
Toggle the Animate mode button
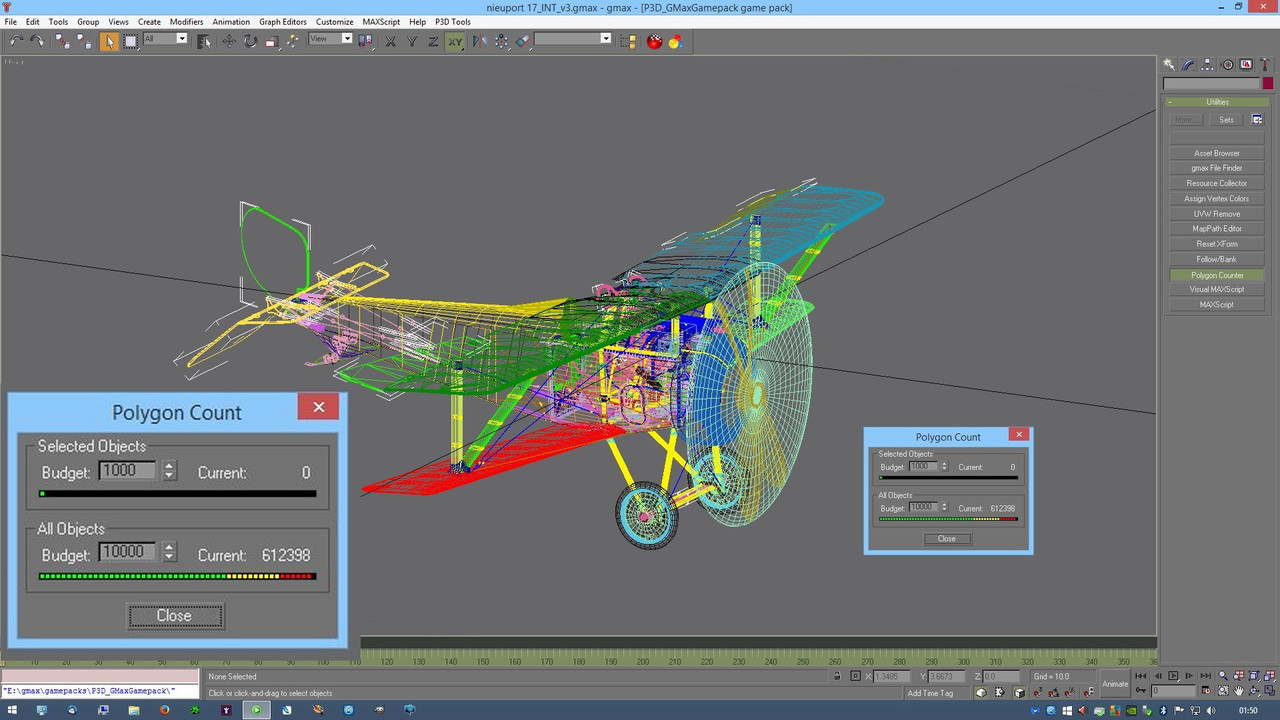coord(1114,684)
